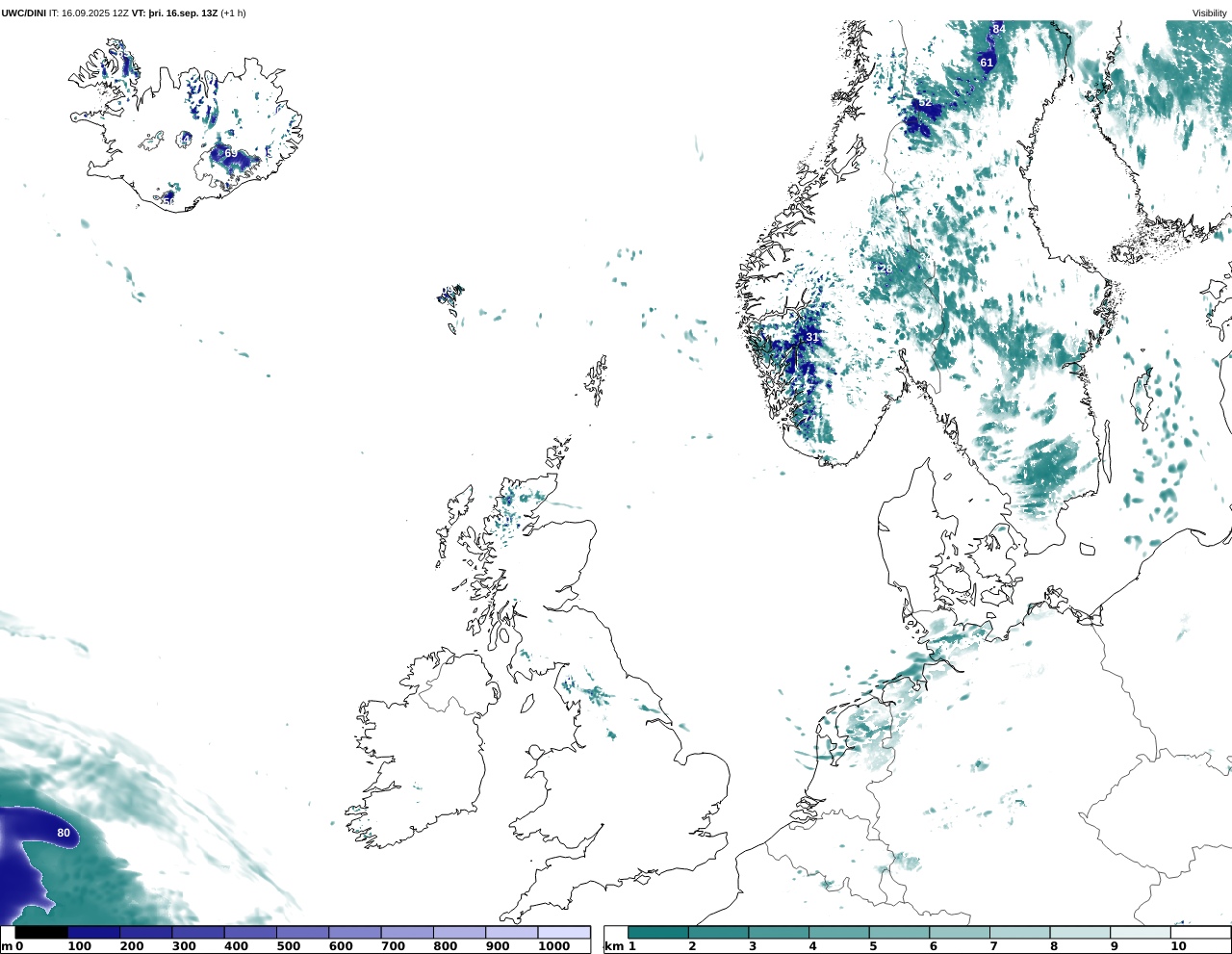Screen dimensions: 1232x954
Task: Click the '128' visibility value in central Norway
Action: click(x=884, y=269)
